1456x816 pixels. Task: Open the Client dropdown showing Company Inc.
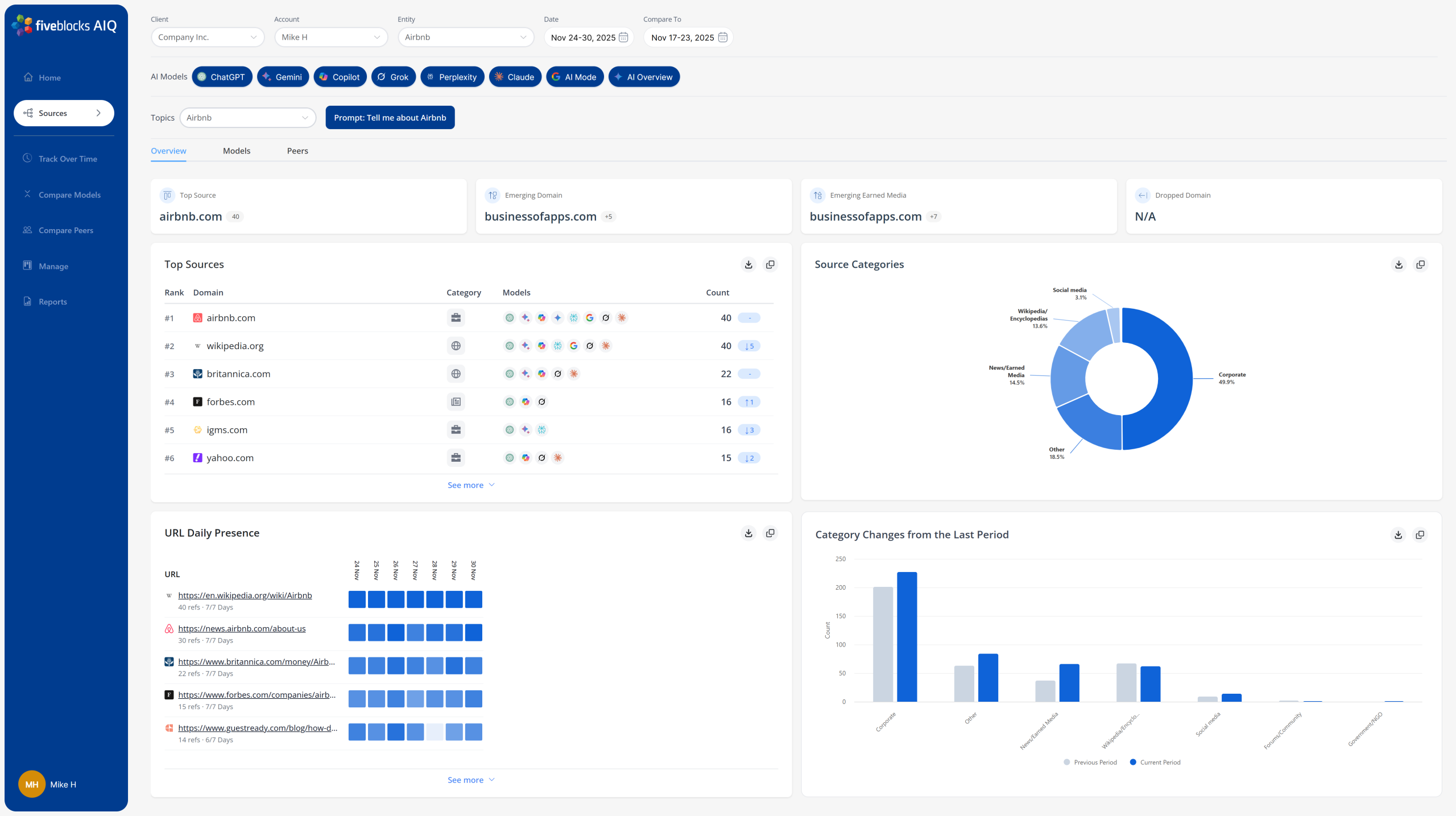click(x=208, y=37)
